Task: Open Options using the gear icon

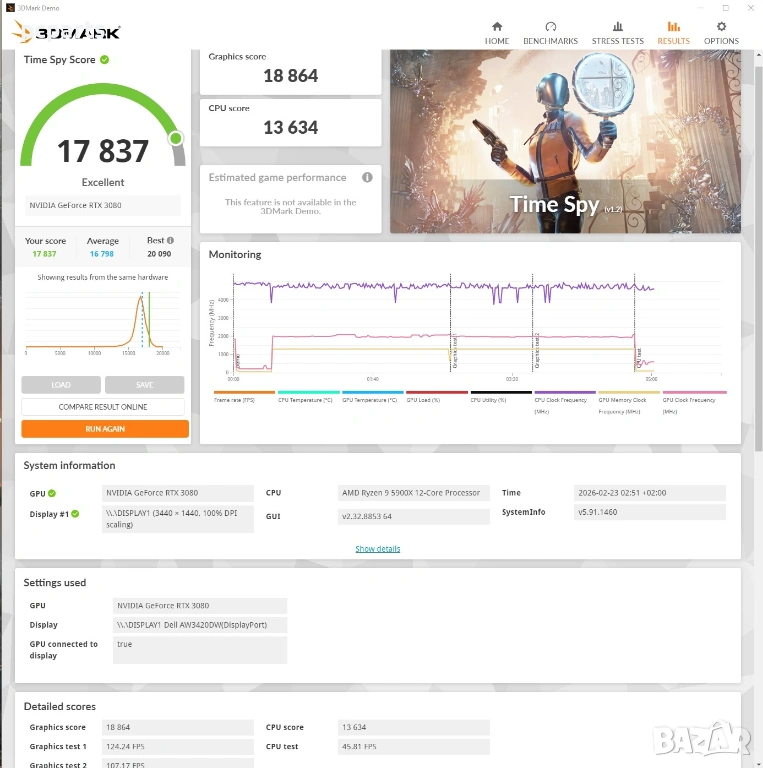Action: (721, 27)
